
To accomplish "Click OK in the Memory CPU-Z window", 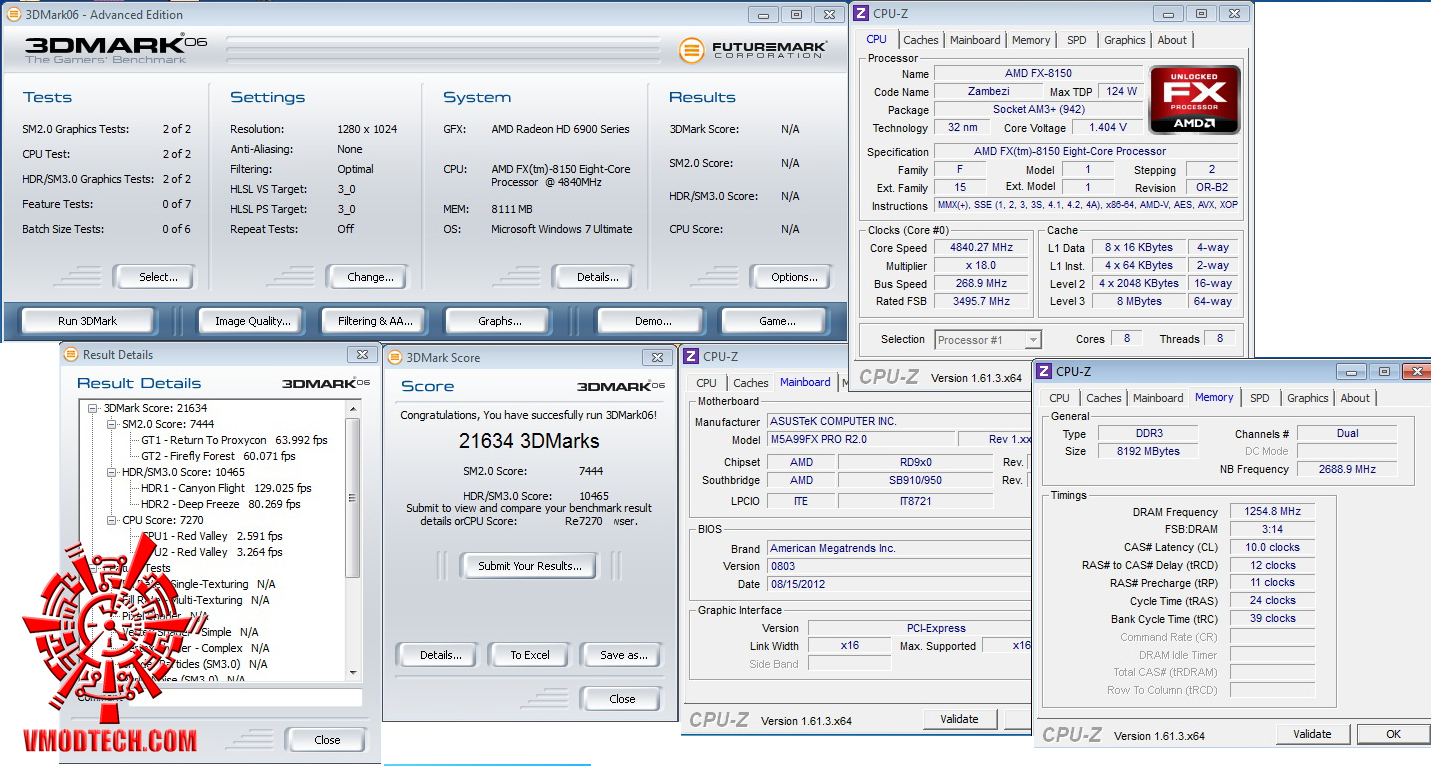I will 1393,734.
